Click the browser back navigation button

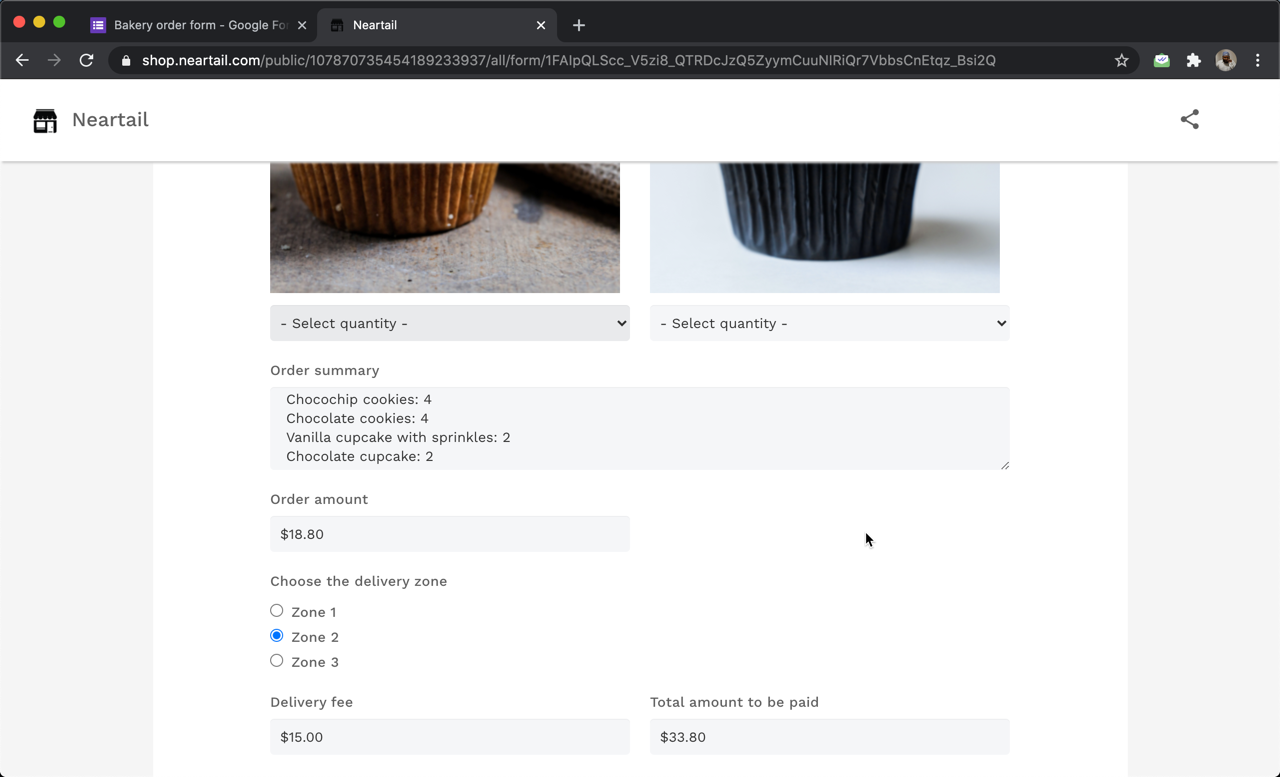click(22, 60)
